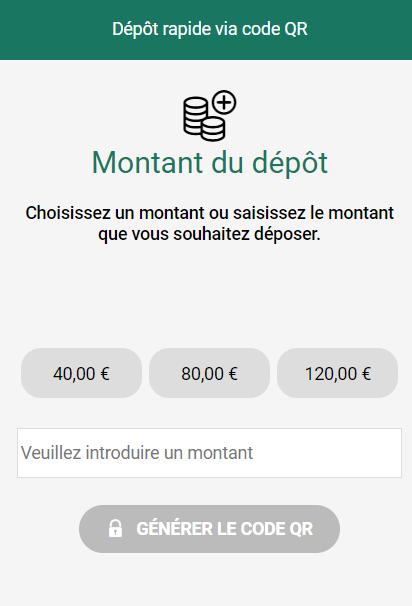Viewport: 412px width, 606px height.
Task: Click the empty right side of amount field
Action: pyautogui.click(x=329, y=453)
